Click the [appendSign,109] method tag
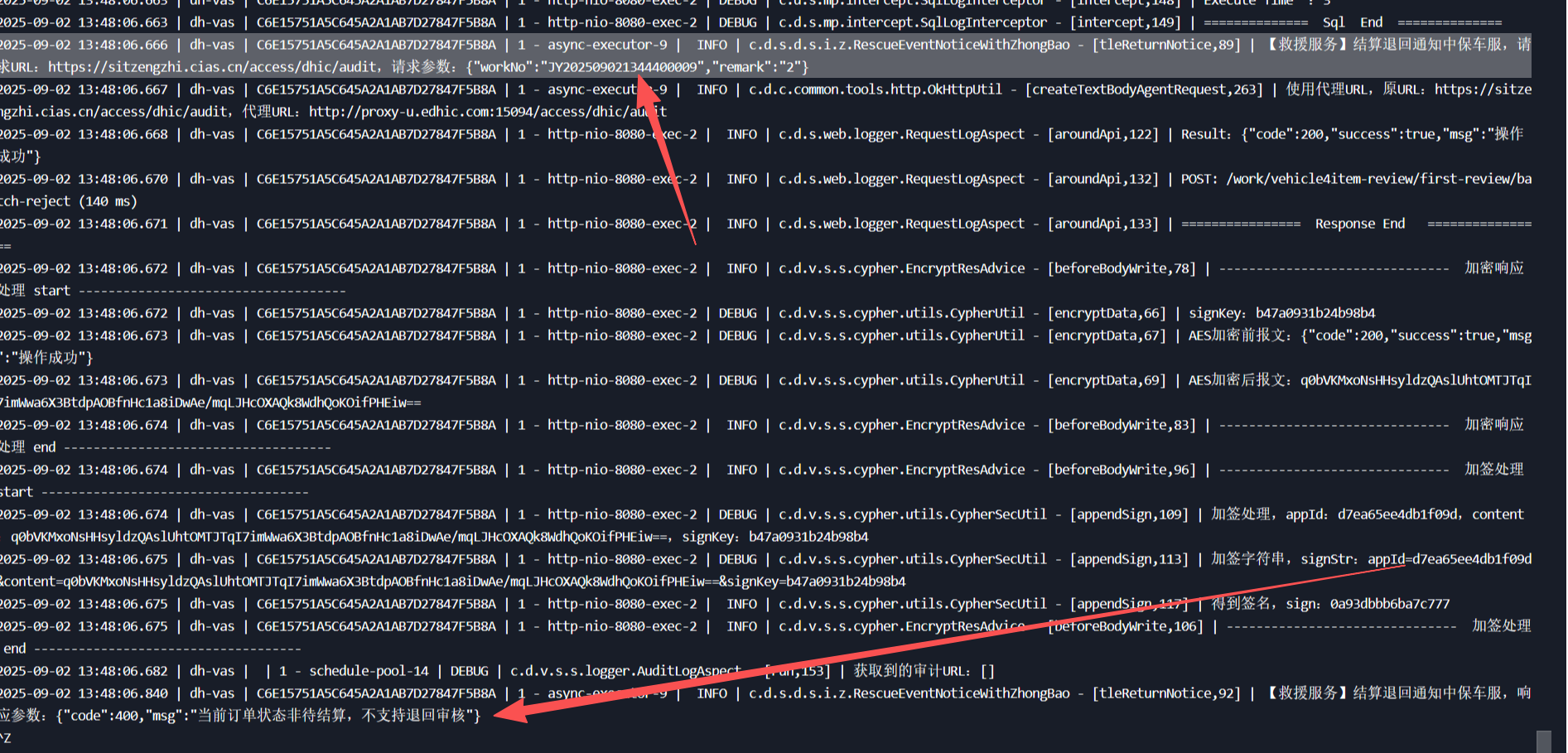 (1129, 514)
